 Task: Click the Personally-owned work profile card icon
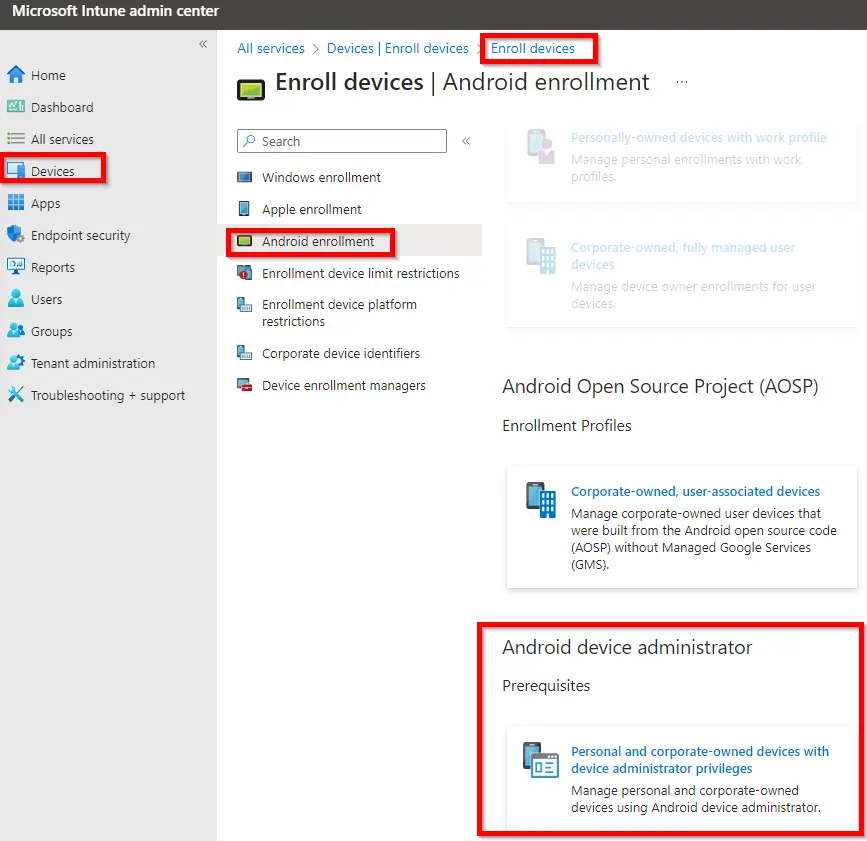[541, 147]
